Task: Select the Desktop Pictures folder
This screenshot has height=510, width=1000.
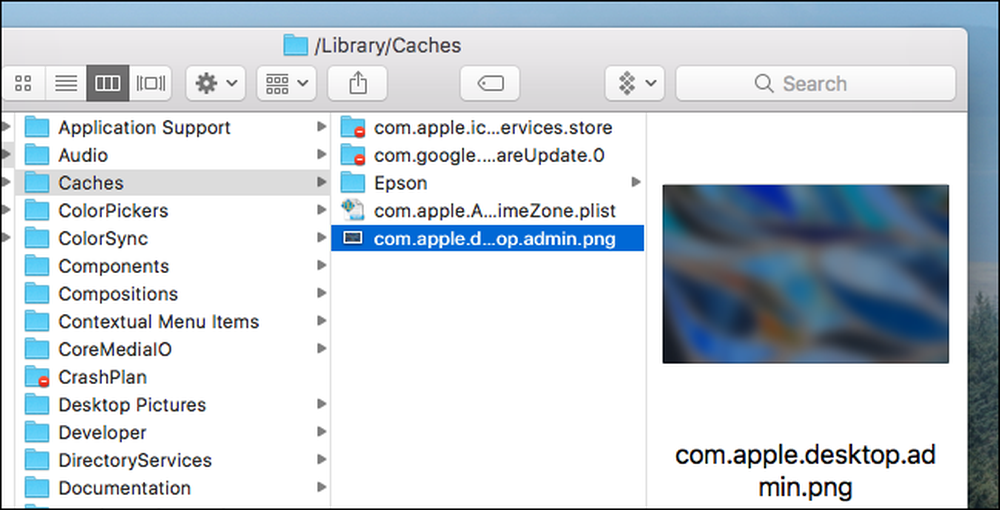Action: click(173, 405)
